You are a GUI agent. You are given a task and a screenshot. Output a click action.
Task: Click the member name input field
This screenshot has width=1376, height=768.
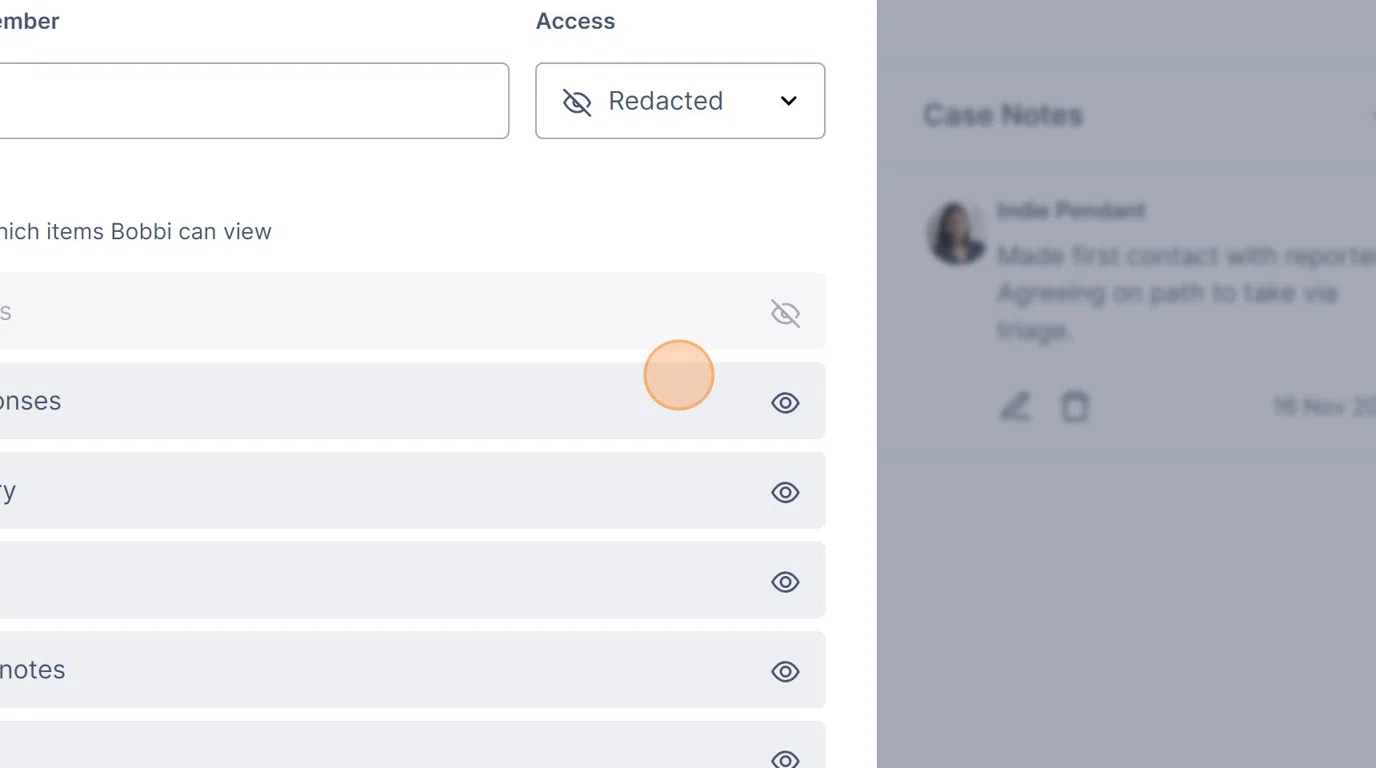pos(250,101)
